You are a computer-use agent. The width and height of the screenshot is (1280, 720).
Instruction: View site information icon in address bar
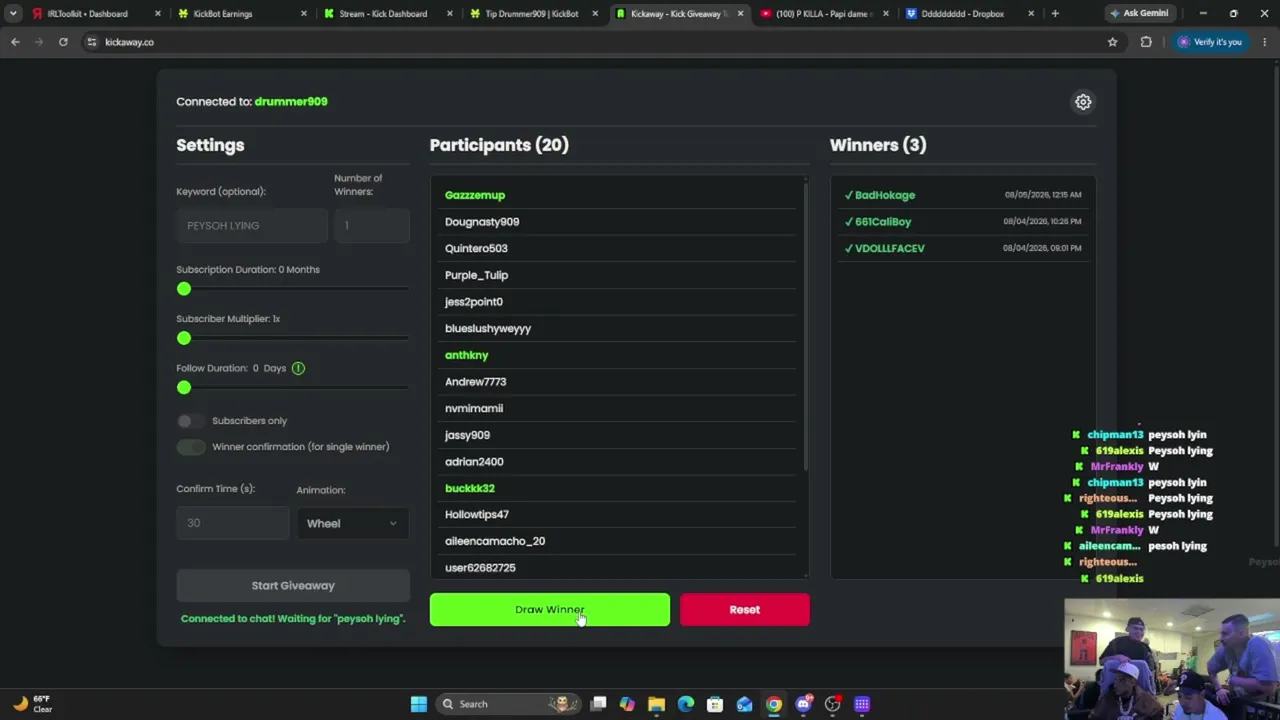[91, 42]
